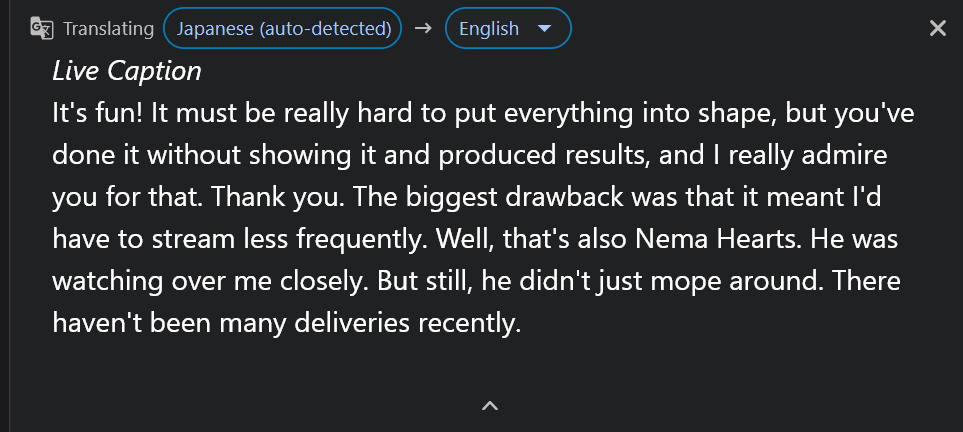Click the Live Caption heading
The image size is (963, 432).
click(126, 71)
